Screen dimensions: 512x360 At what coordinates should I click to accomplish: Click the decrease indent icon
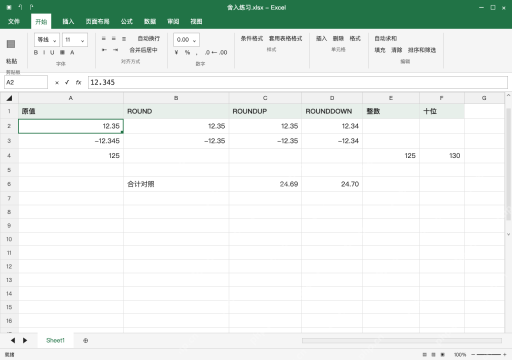pos(104,50)
